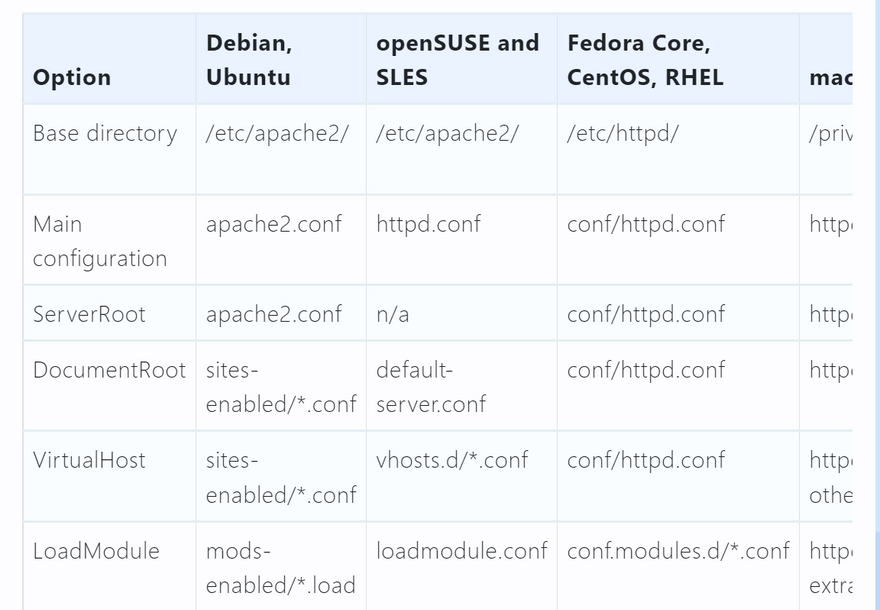This screenshot has width=880, height=610.
Task: Click the "Debian, Ubuntu" column header
Action: click(x=249, y=60)
